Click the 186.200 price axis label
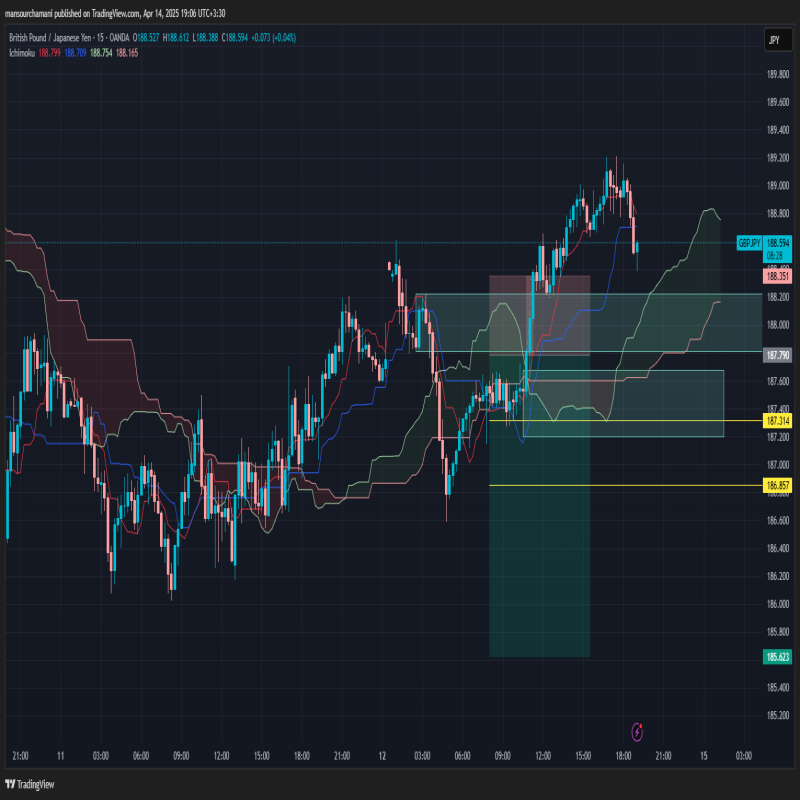Screen dimensions: 800x800 (x=778, y=576)
